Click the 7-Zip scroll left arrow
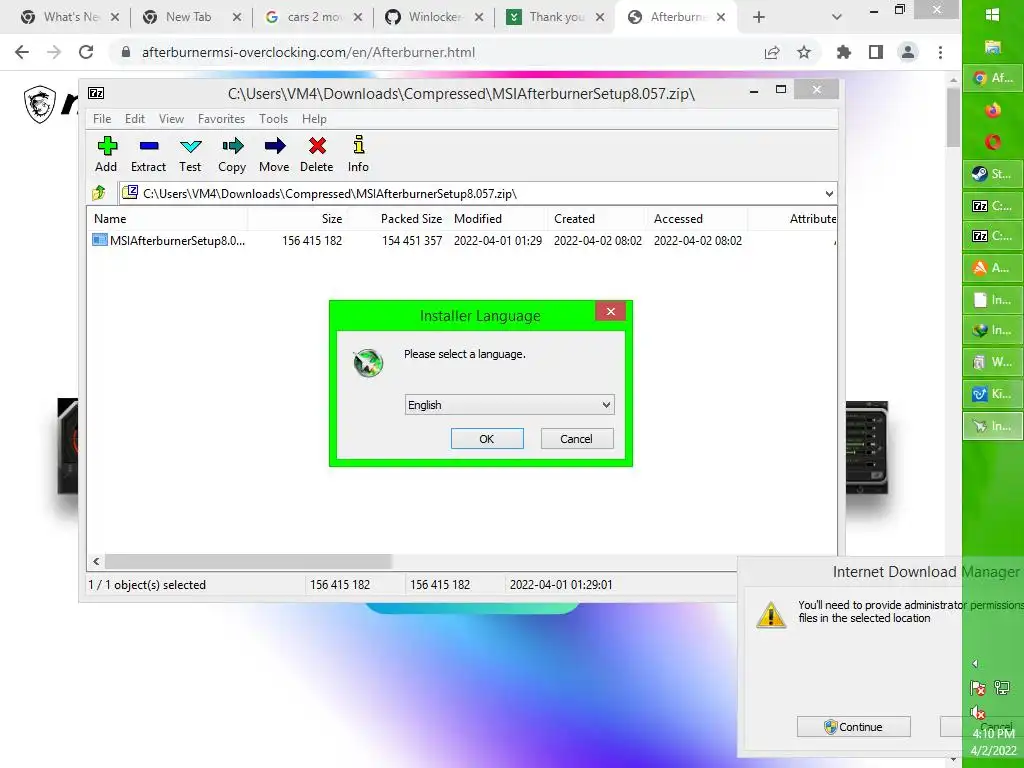1024x768 pixels. [97, 561]
